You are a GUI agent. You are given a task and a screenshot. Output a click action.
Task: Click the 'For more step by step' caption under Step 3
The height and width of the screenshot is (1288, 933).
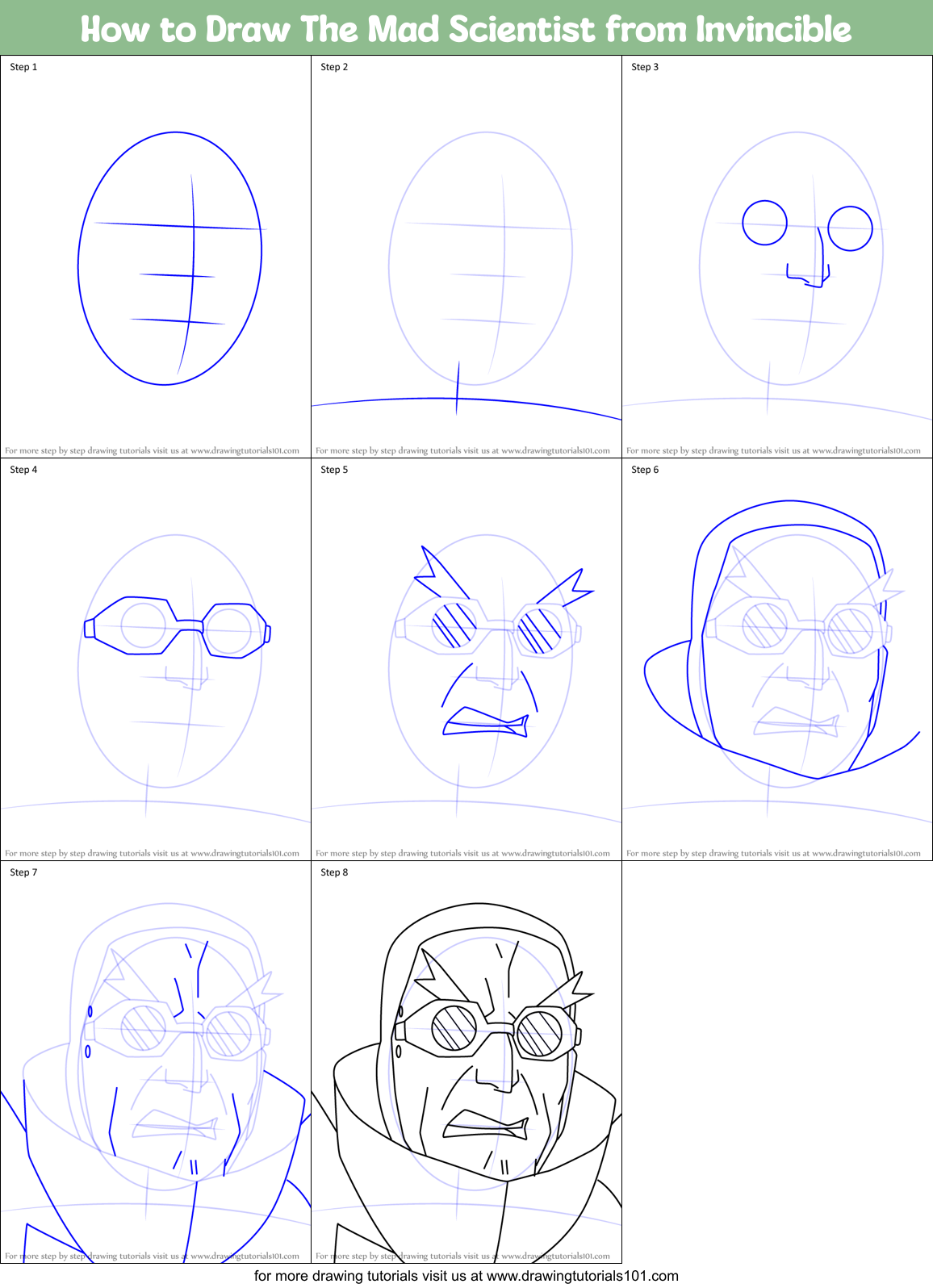click(773, 451)
